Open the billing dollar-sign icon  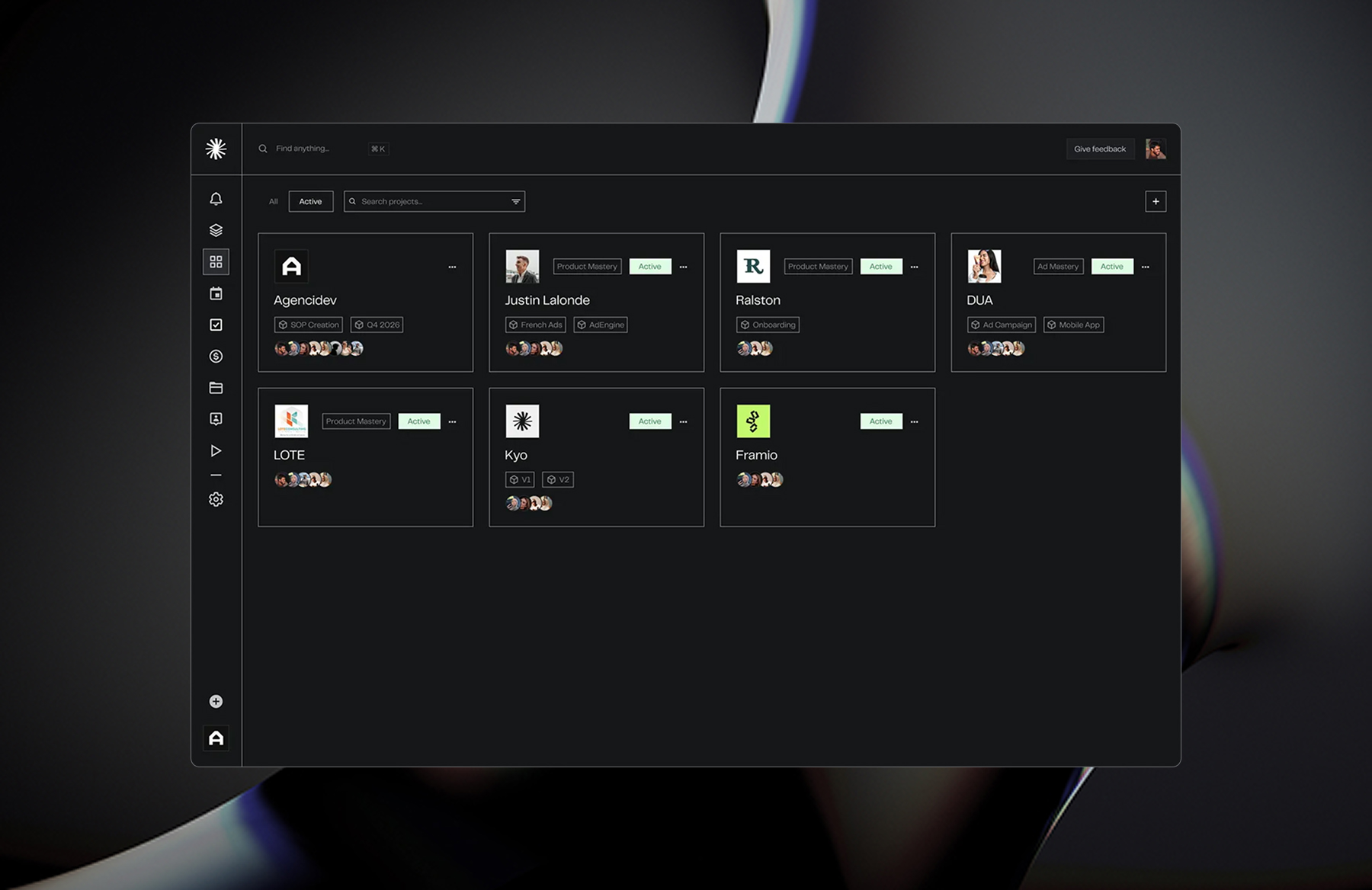point(216,357)
